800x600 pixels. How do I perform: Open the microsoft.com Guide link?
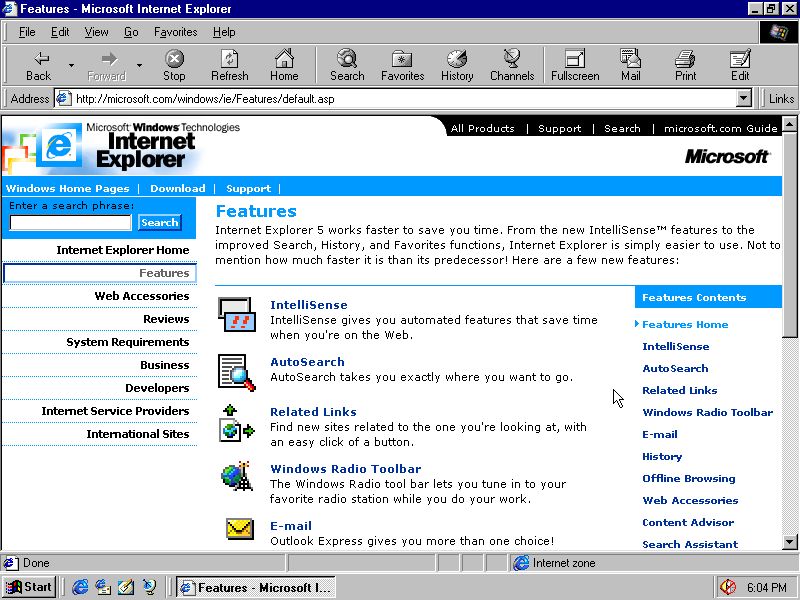click(720, 129)
